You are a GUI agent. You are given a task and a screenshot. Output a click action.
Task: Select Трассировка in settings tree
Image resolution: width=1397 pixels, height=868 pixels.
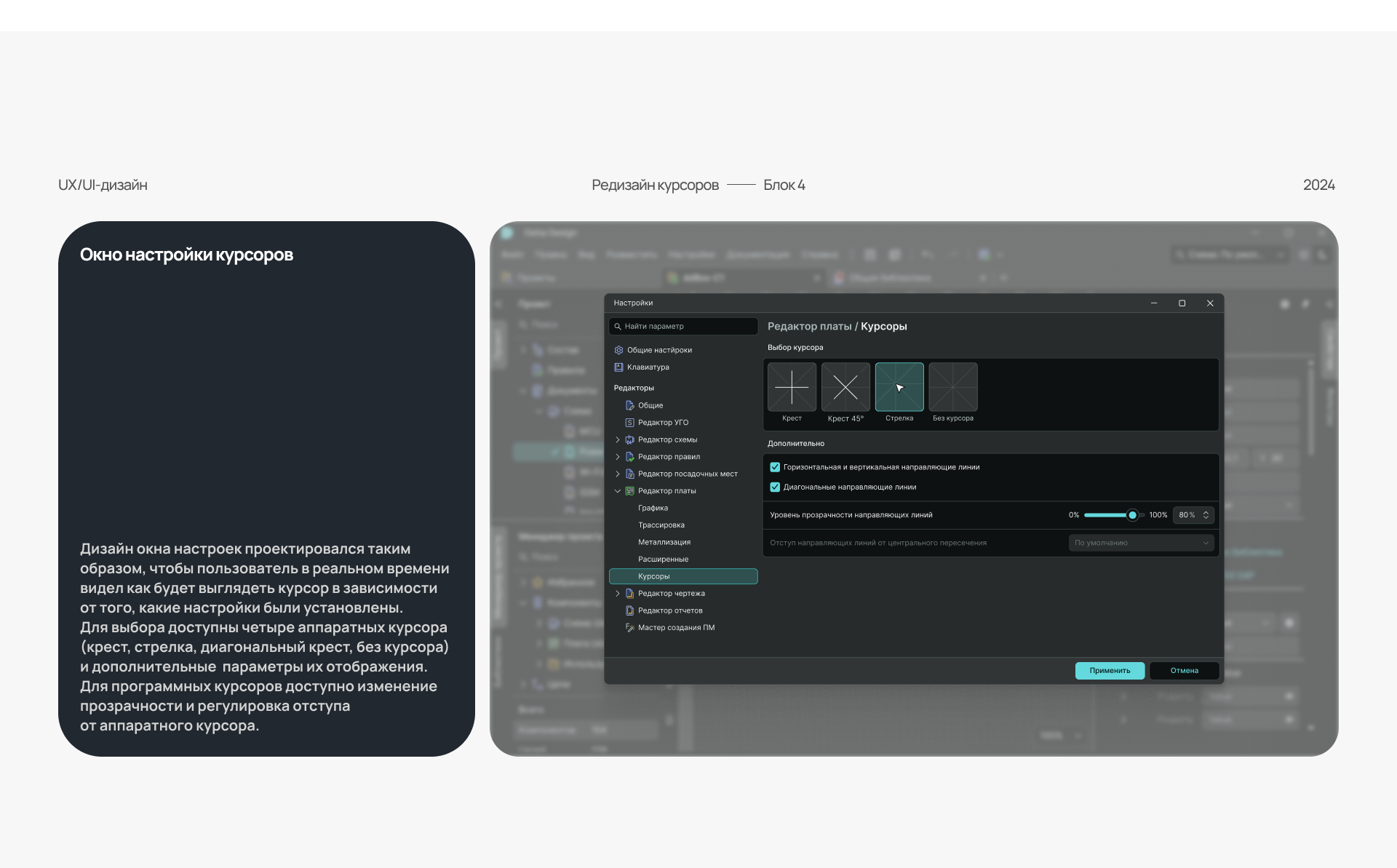click(661, 525)
